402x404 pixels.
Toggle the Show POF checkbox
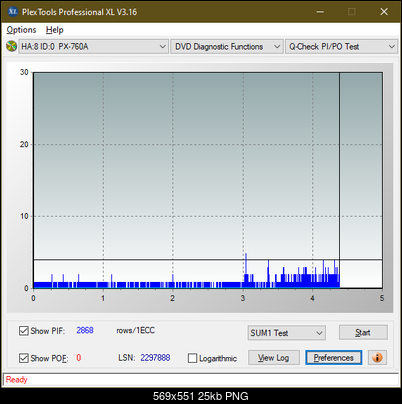[24, 358]
